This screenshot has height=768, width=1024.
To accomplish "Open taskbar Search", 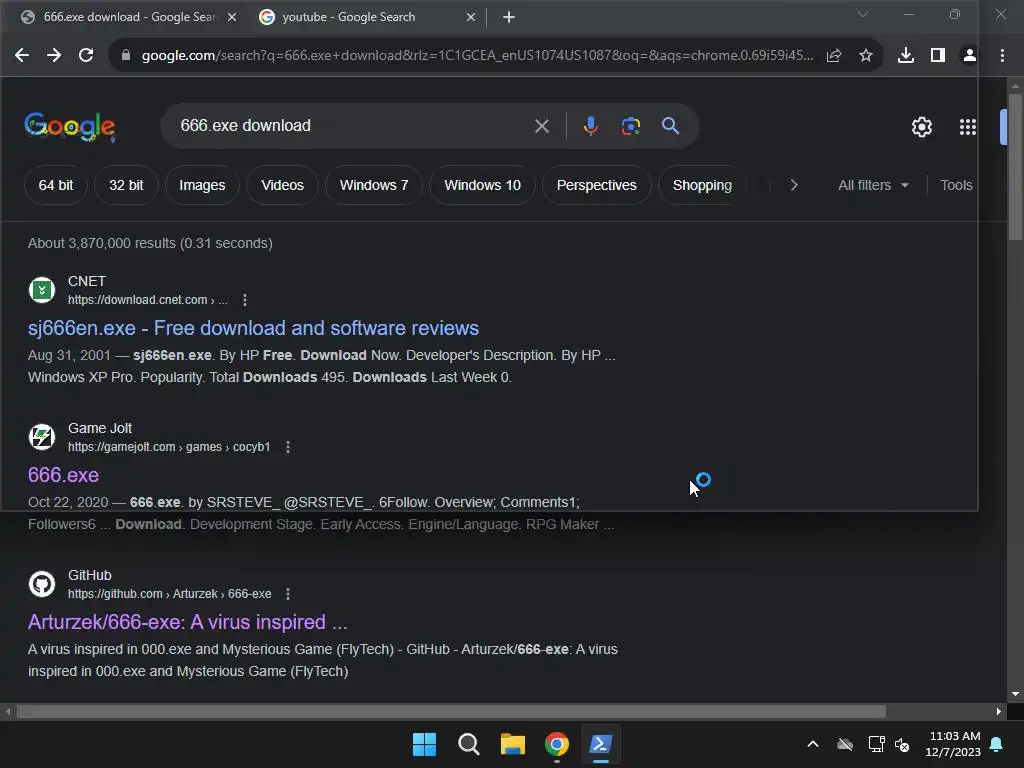I will 468,744.
